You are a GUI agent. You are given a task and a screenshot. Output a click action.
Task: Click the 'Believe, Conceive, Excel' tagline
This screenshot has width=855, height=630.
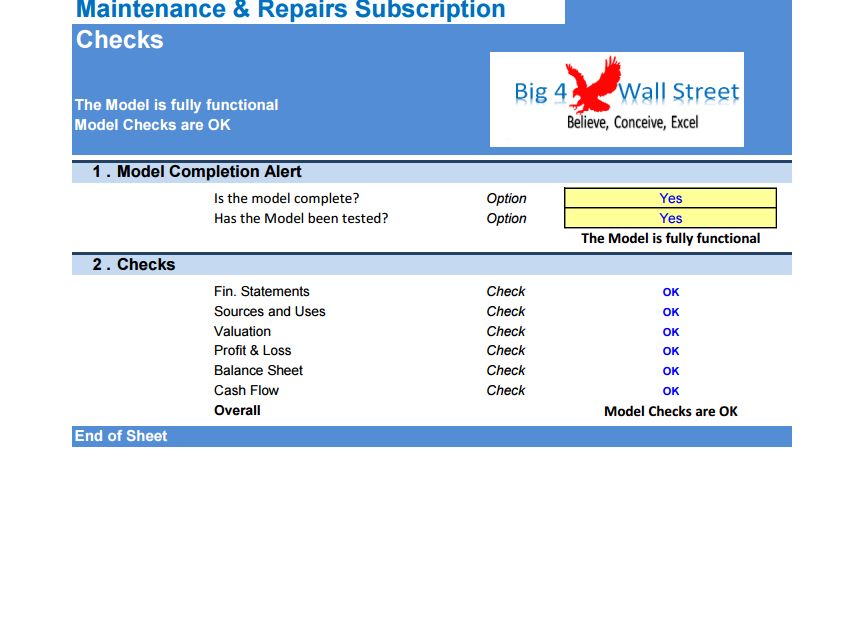click(633, 122)
